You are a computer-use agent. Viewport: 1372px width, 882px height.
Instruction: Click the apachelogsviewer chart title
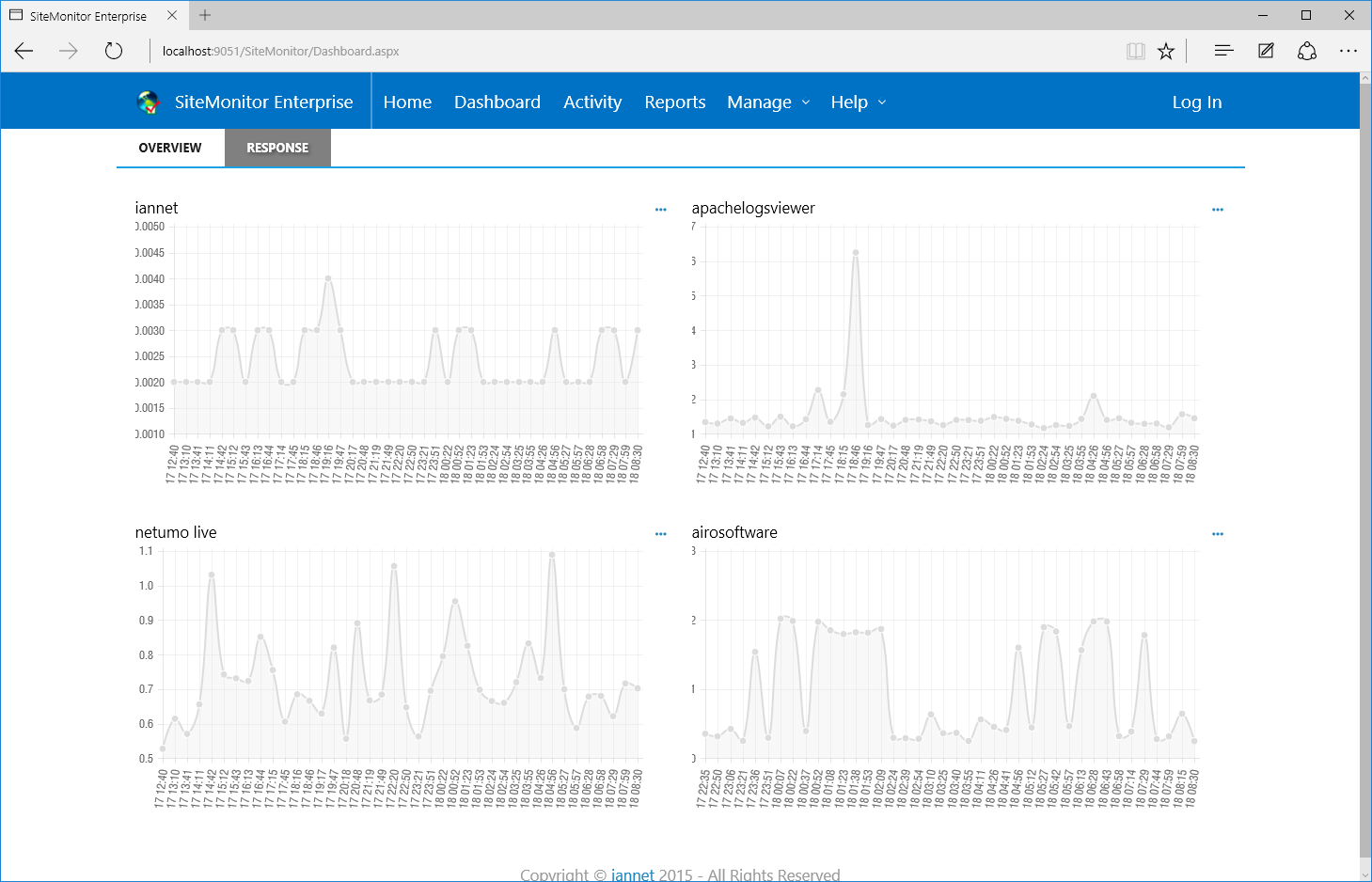tap(753, 208)
